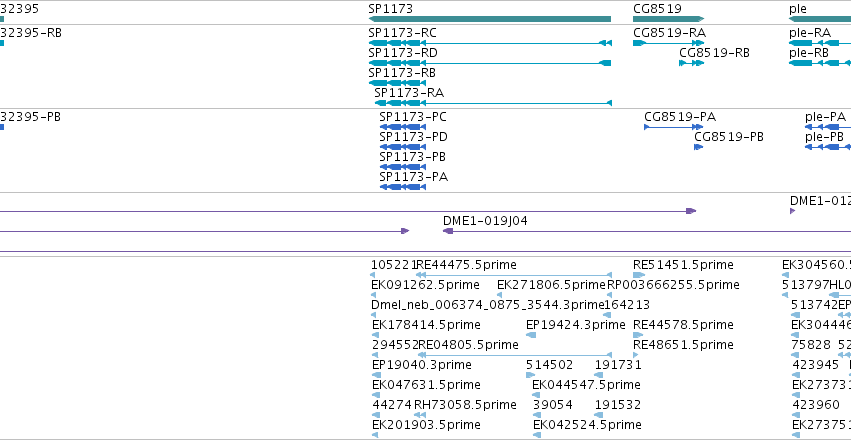
Task: Select the EK091262.5prime EST label
Action: (426, 285)
